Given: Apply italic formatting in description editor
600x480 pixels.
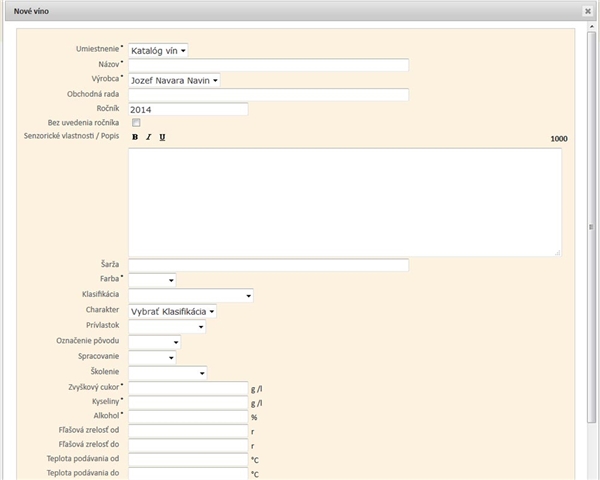Looking at the screenshot, I should click(x=148, y=137).
